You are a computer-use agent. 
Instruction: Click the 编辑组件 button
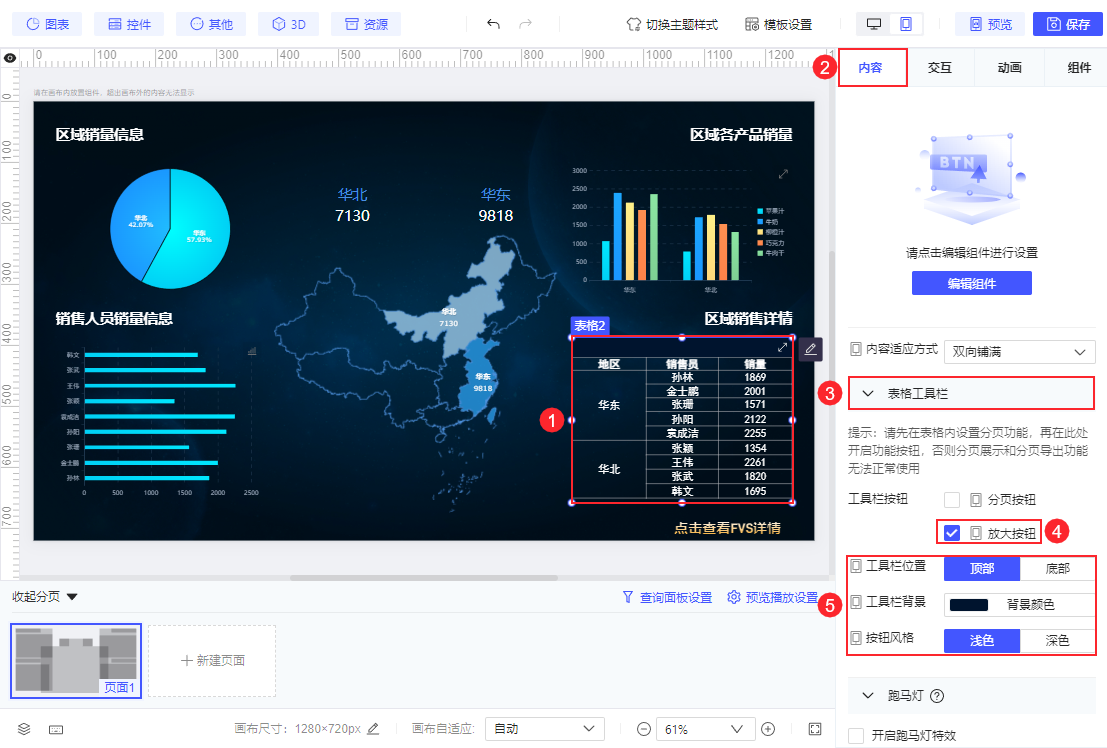pyautogui.click(x=971, y=284)
